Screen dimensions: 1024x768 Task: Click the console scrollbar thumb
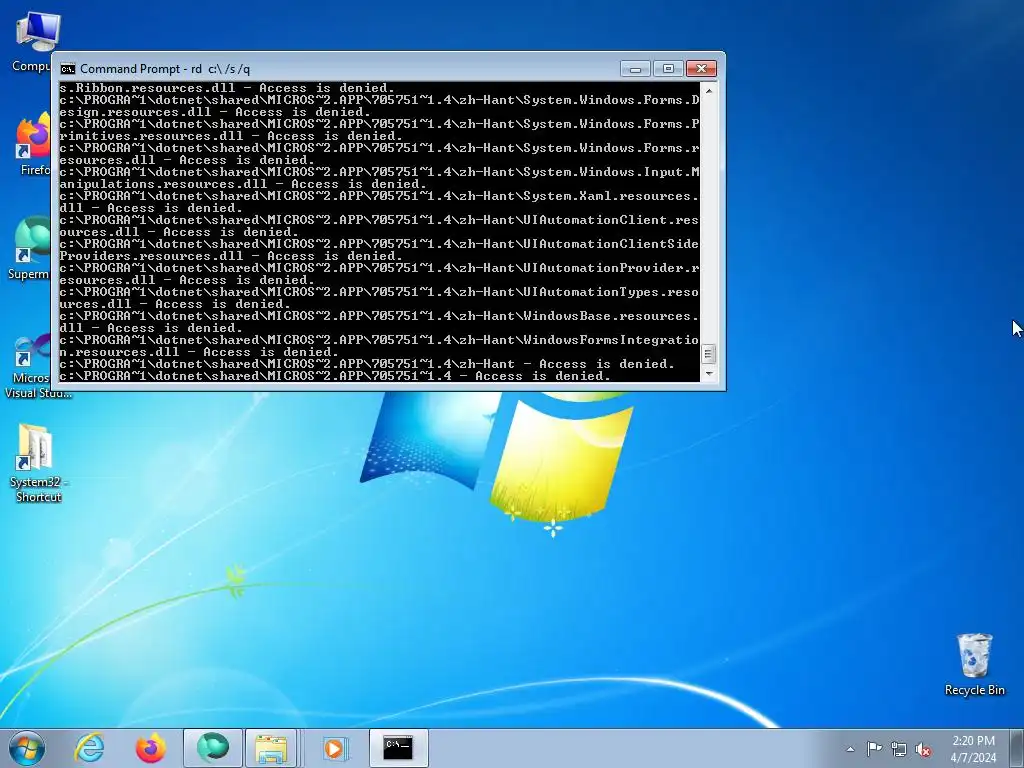709,354
